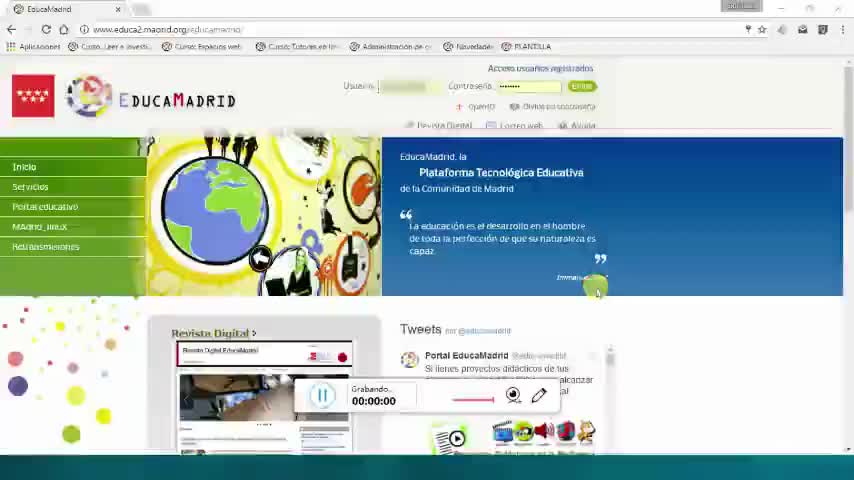The width and height of the screenshot is (854, 480).
Task: Click the back arrow on the banner
Action: click(x=260, y=258)
